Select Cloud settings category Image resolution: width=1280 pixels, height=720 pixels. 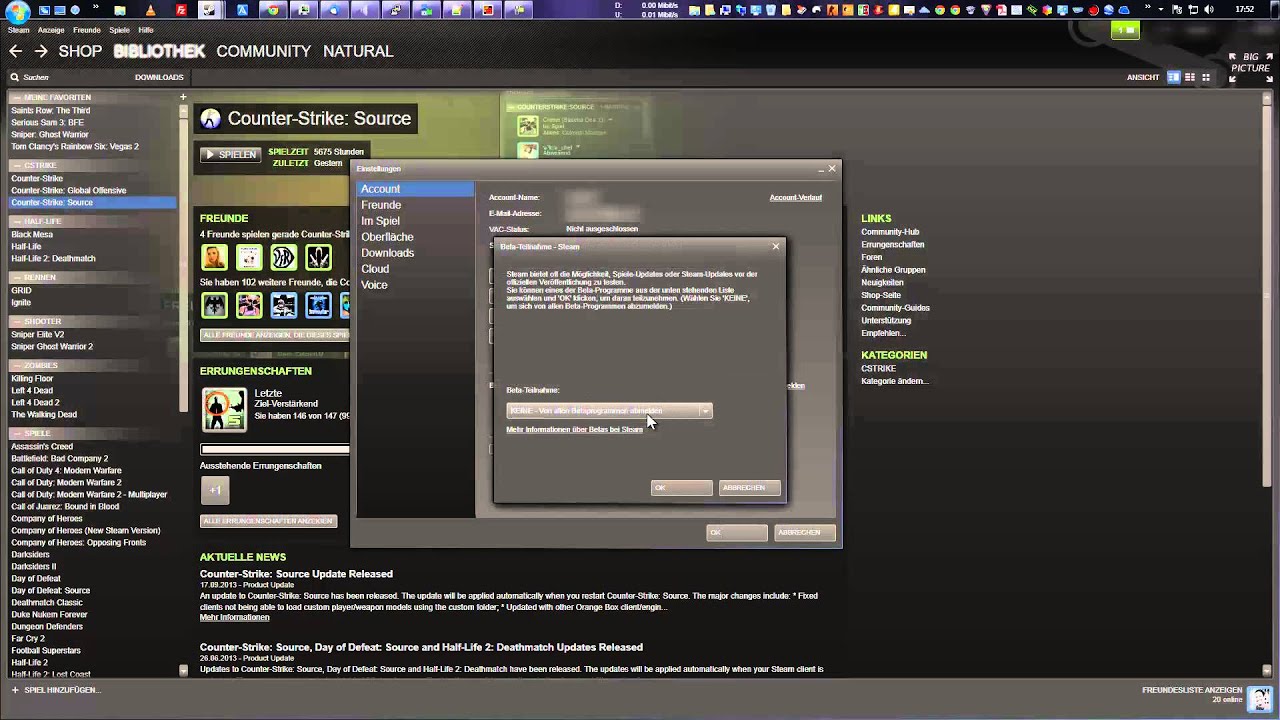pos(415,269)
